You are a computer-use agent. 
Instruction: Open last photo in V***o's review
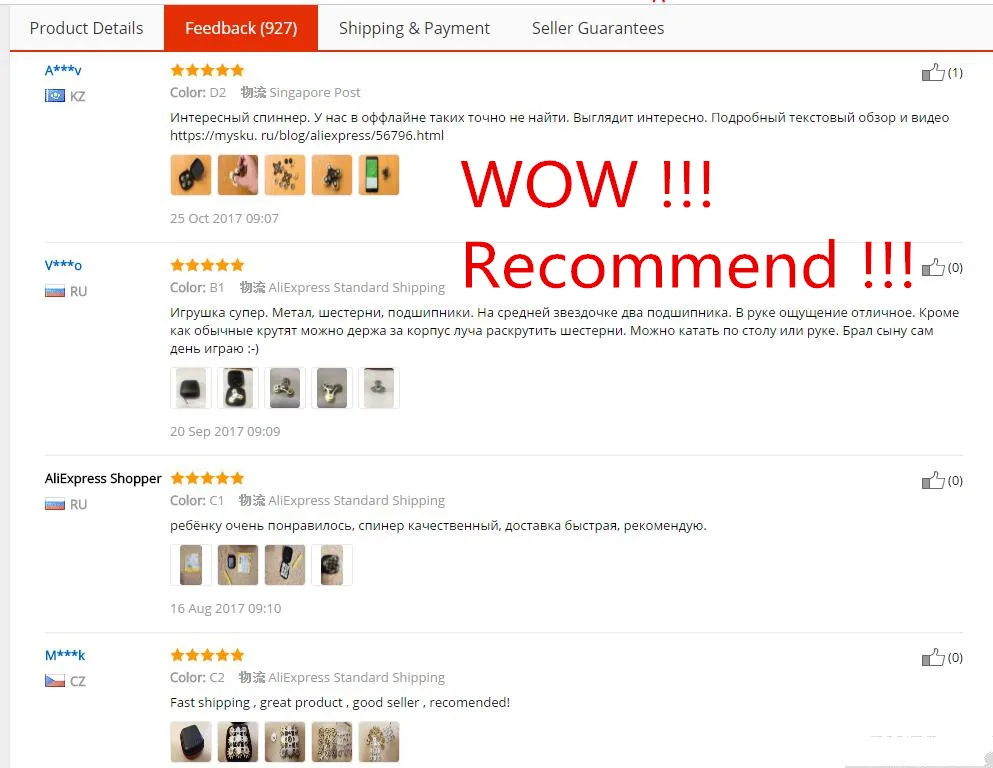click(x=379, y=387)
